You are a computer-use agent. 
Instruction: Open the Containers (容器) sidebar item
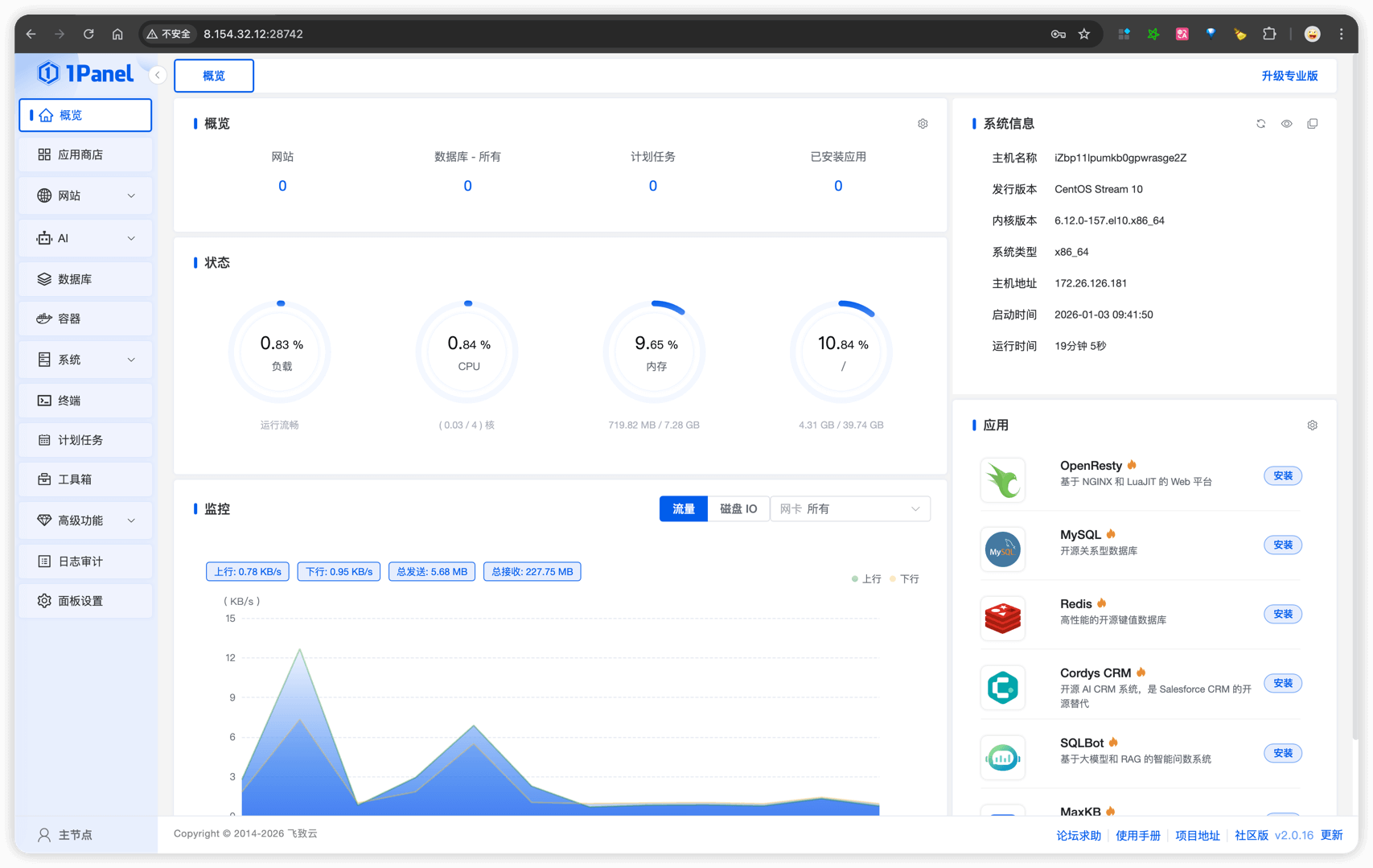[85, 319]
